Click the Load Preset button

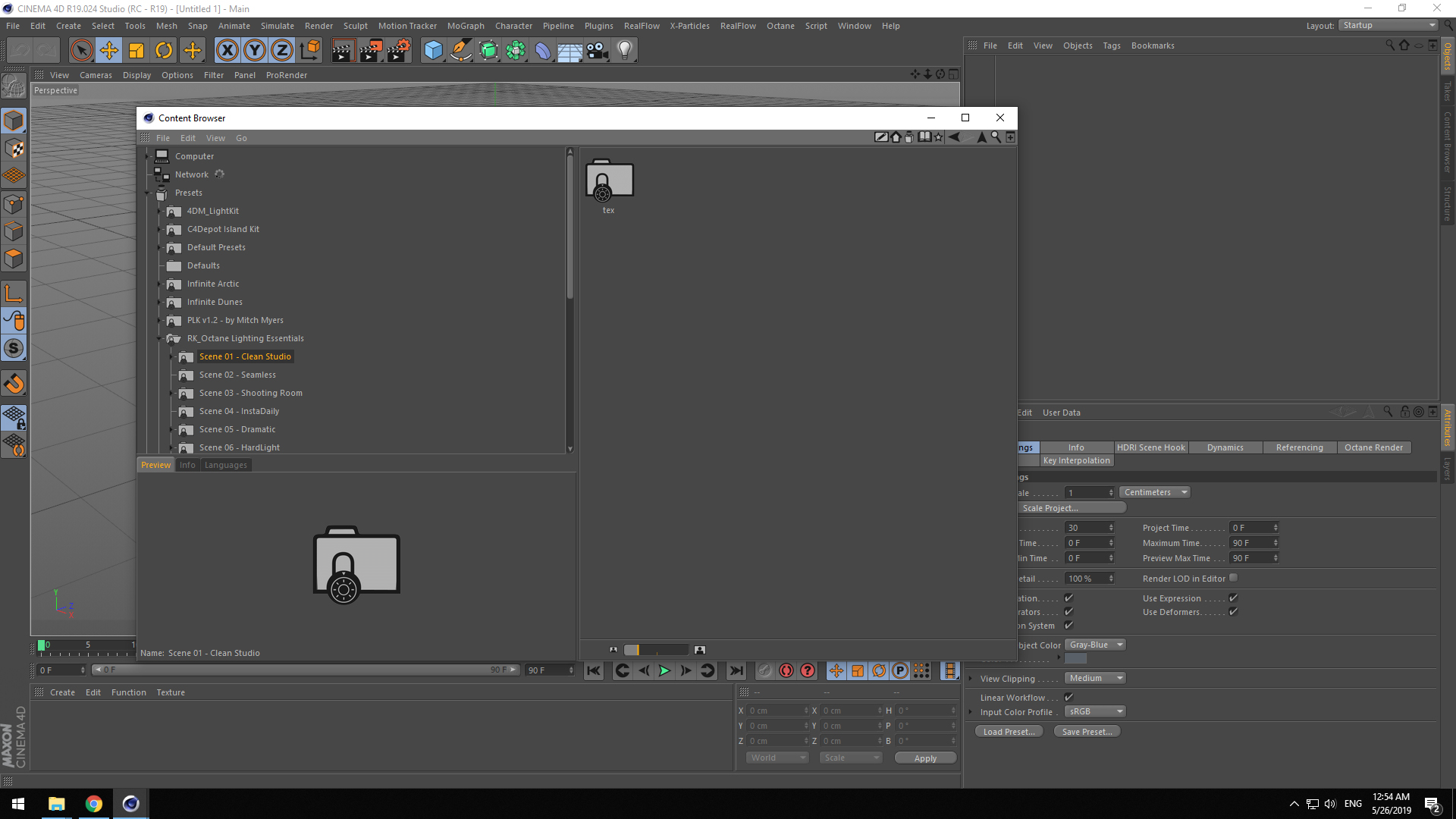[1009, 732]
